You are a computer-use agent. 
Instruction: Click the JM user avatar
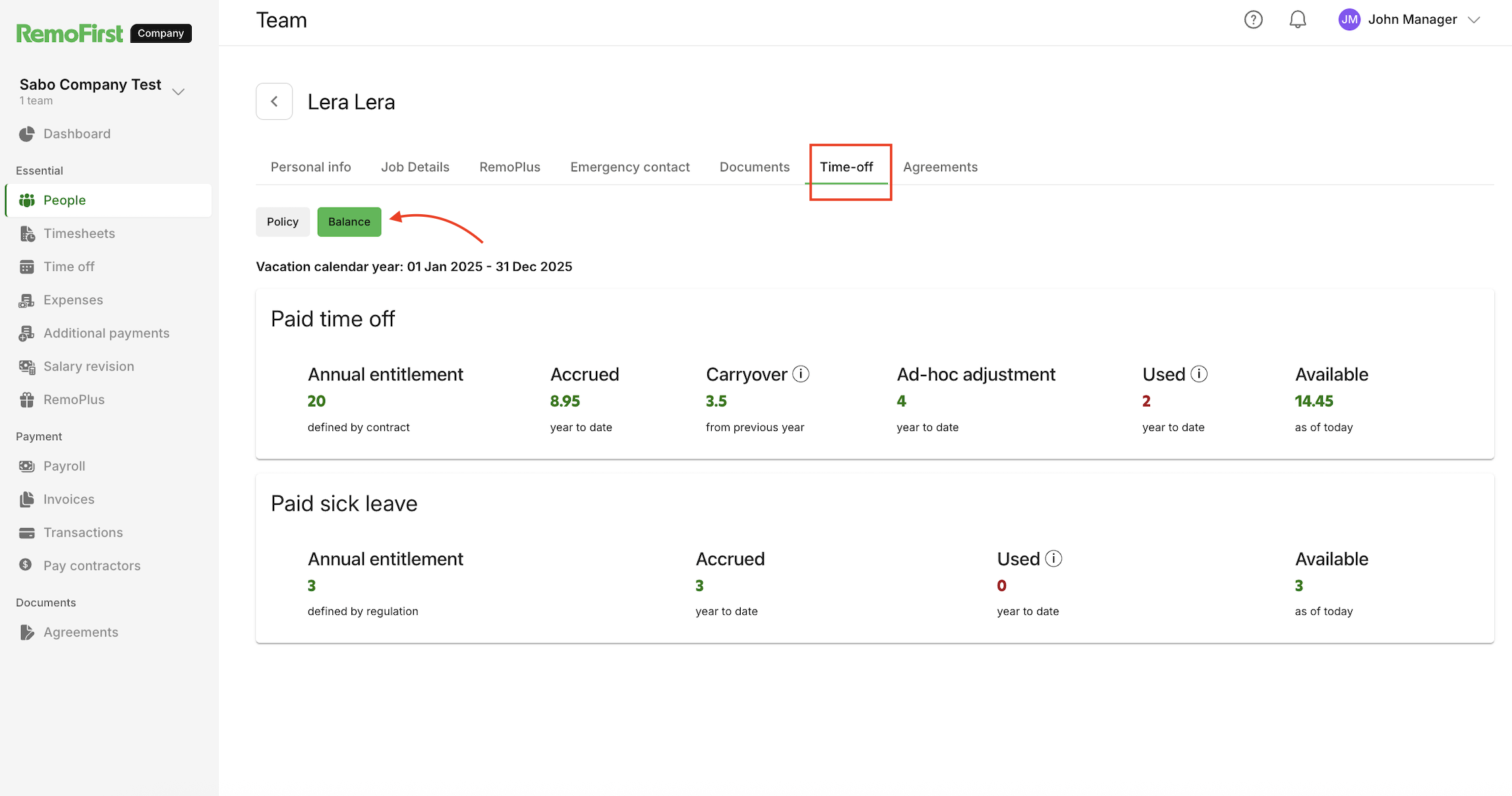click(1349, 20)
